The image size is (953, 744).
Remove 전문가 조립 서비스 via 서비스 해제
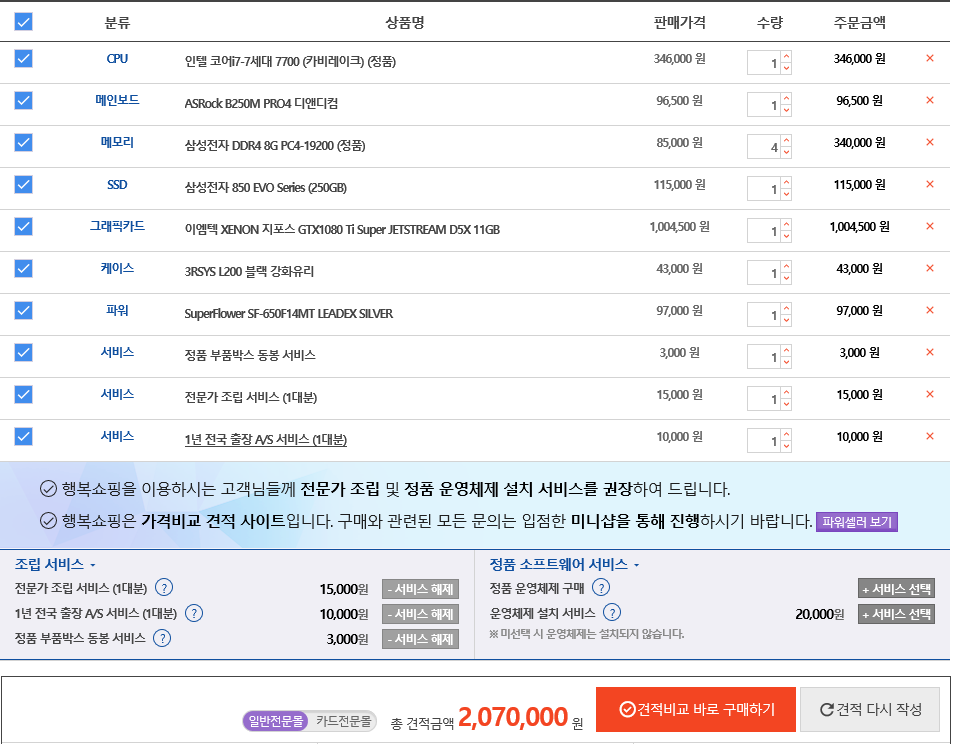[x=421, y=589]
